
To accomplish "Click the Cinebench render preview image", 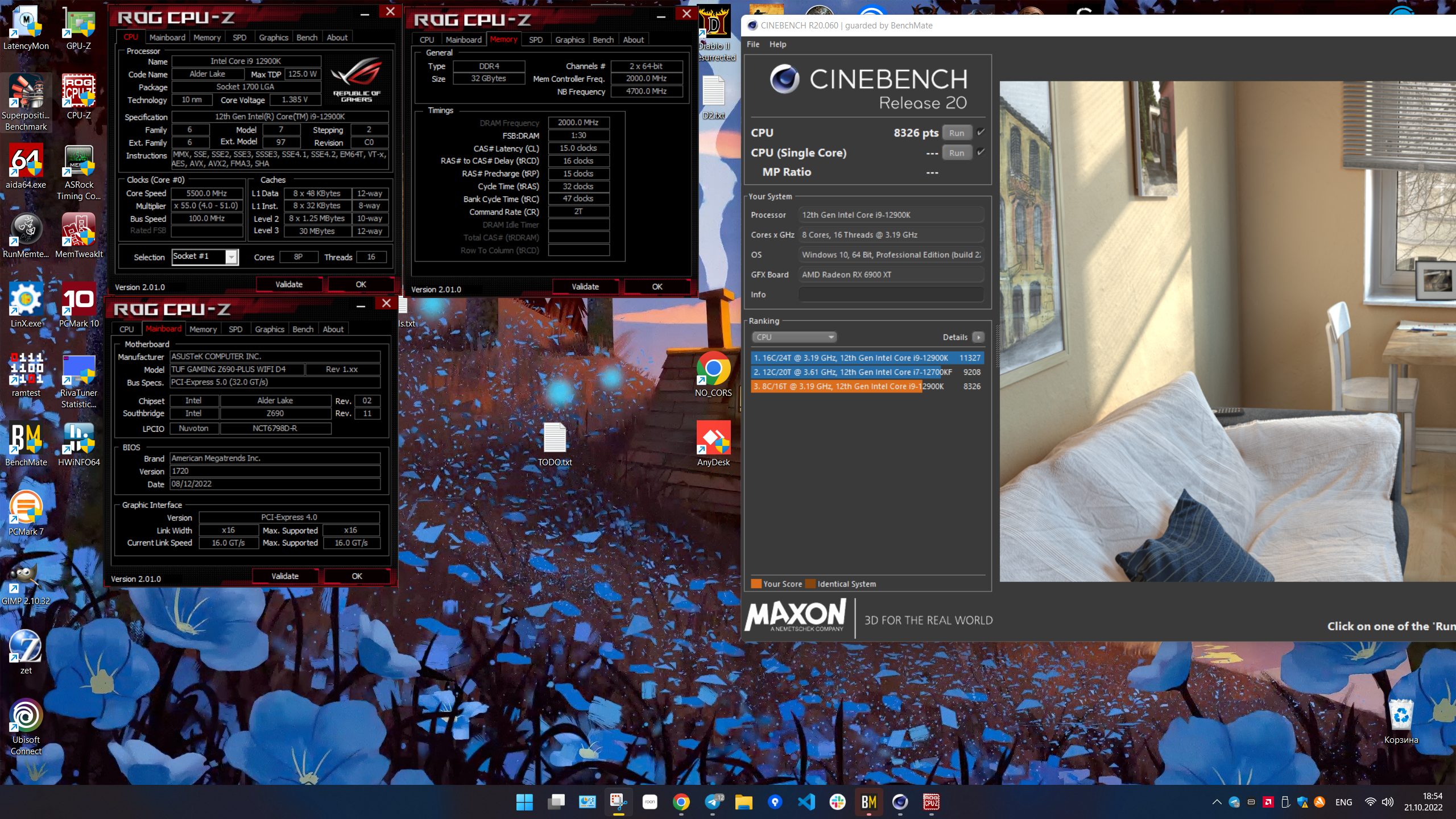I will [1227, 331].
